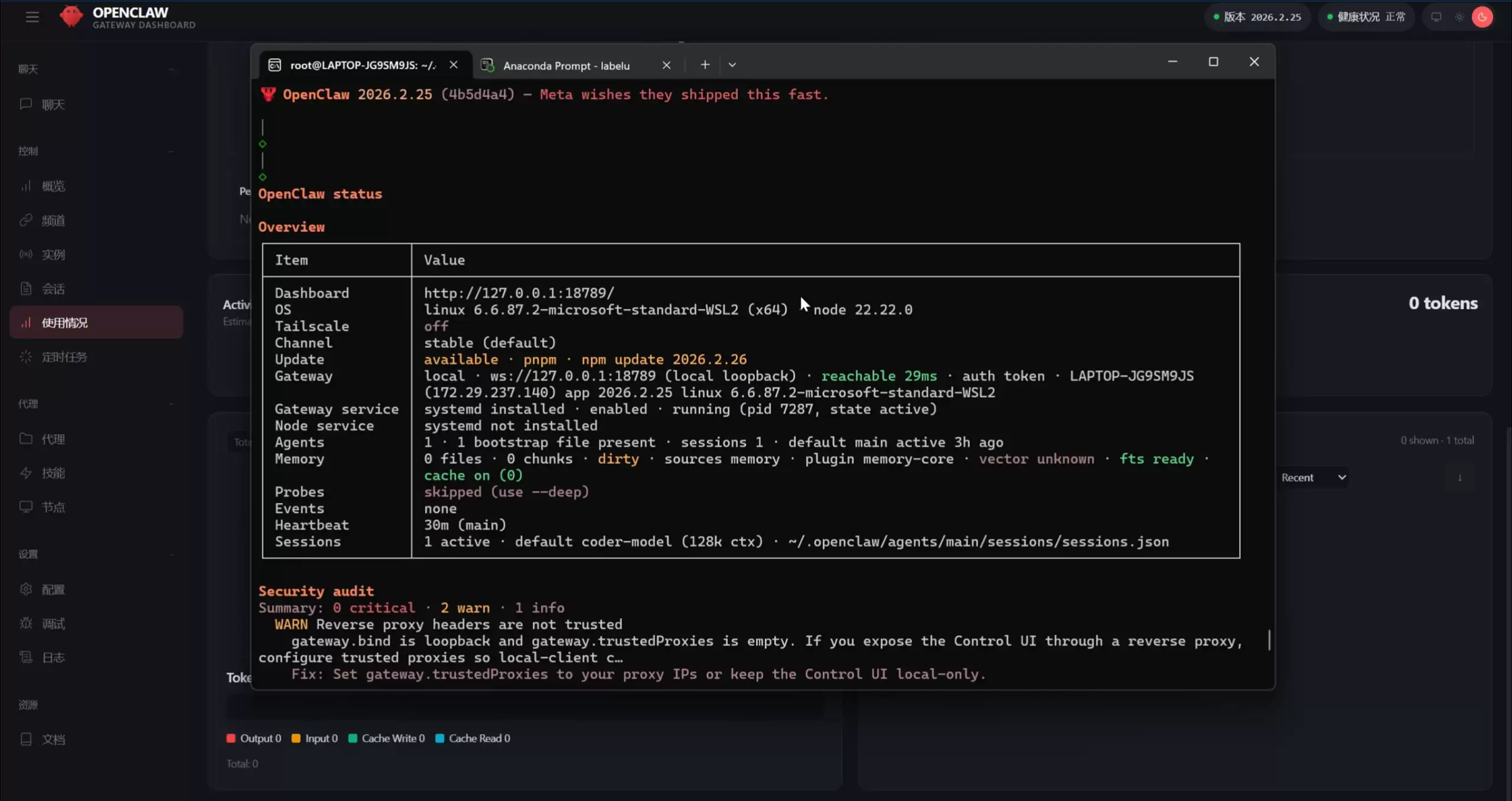Open the 节点 nodes page
This screenshot has width=1512, height=801.
53,507
